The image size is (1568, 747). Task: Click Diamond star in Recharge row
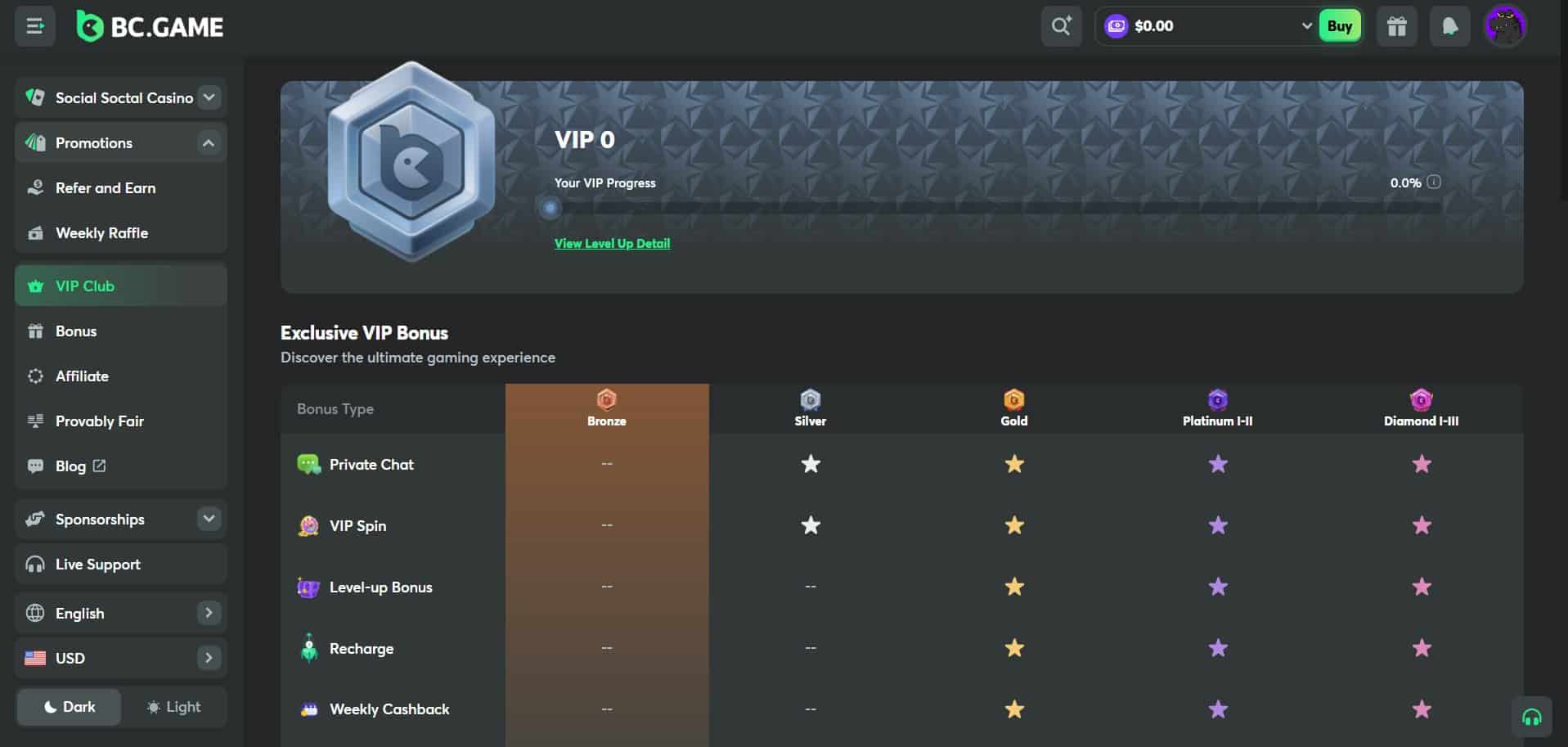1422,648
